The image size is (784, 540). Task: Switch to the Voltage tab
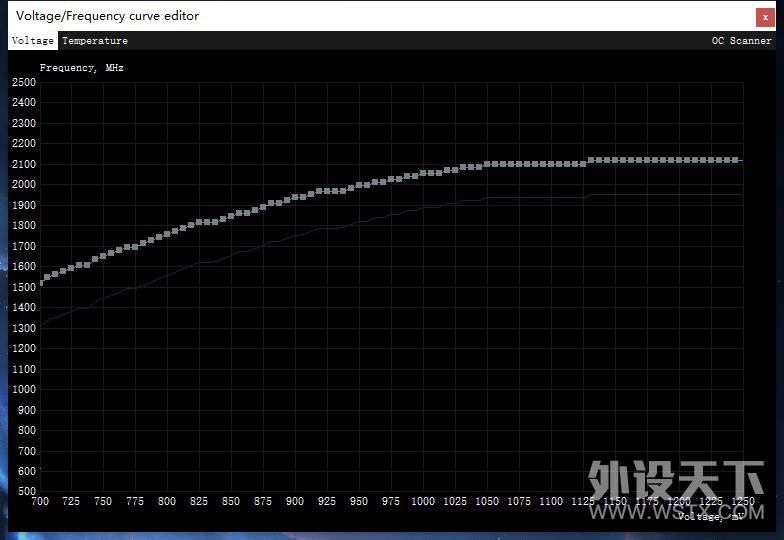point(32,41)
